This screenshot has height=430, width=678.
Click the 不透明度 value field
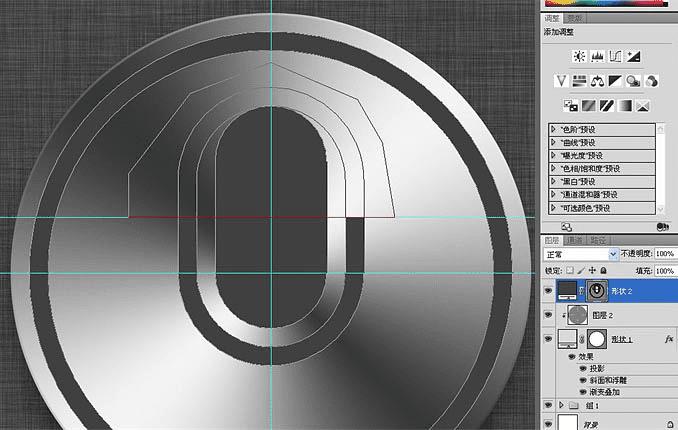click(666, 254)
